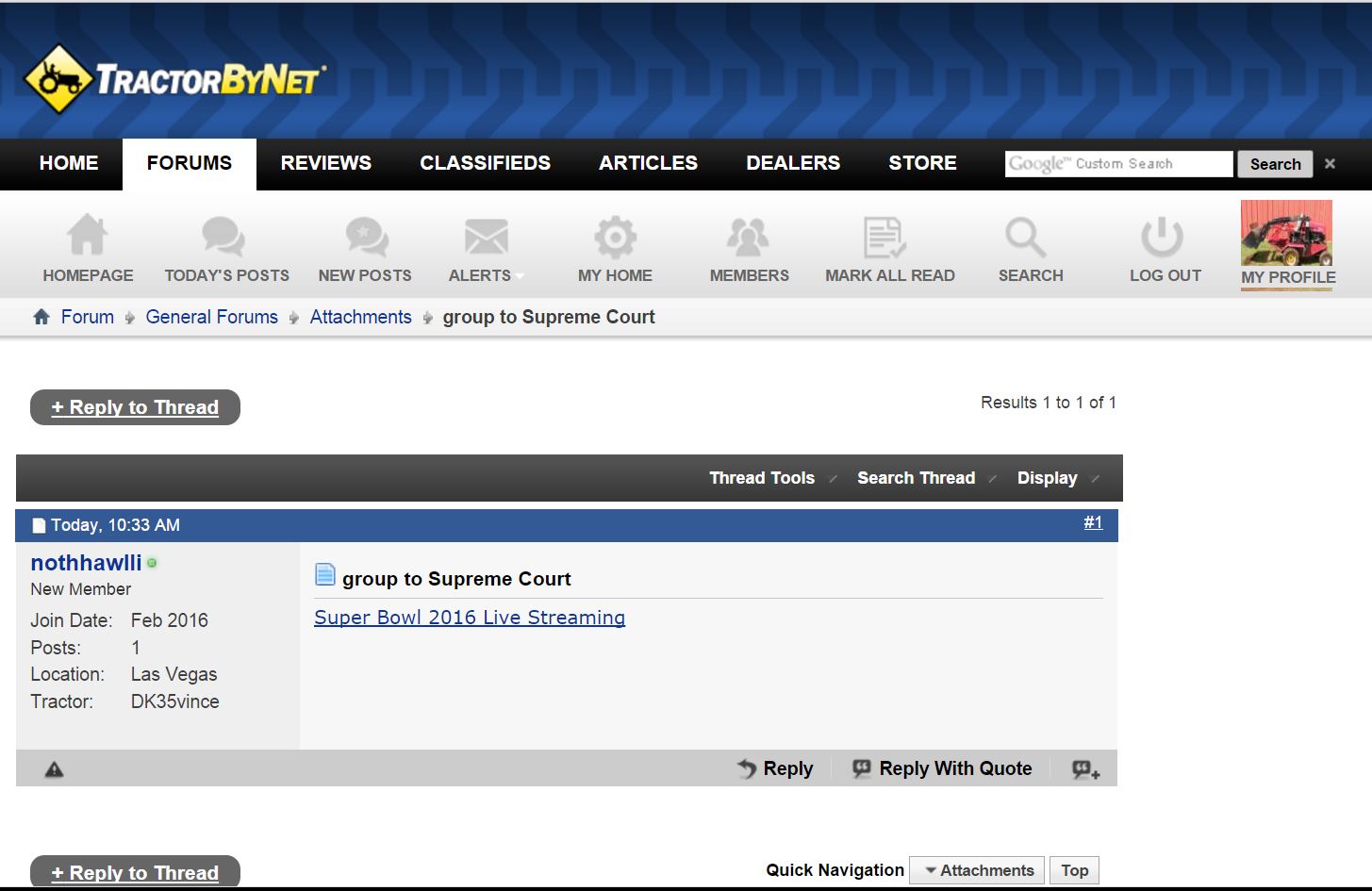
Task: Open Super Bowl 2016 Live Streaming link
Action: point(469,618)
